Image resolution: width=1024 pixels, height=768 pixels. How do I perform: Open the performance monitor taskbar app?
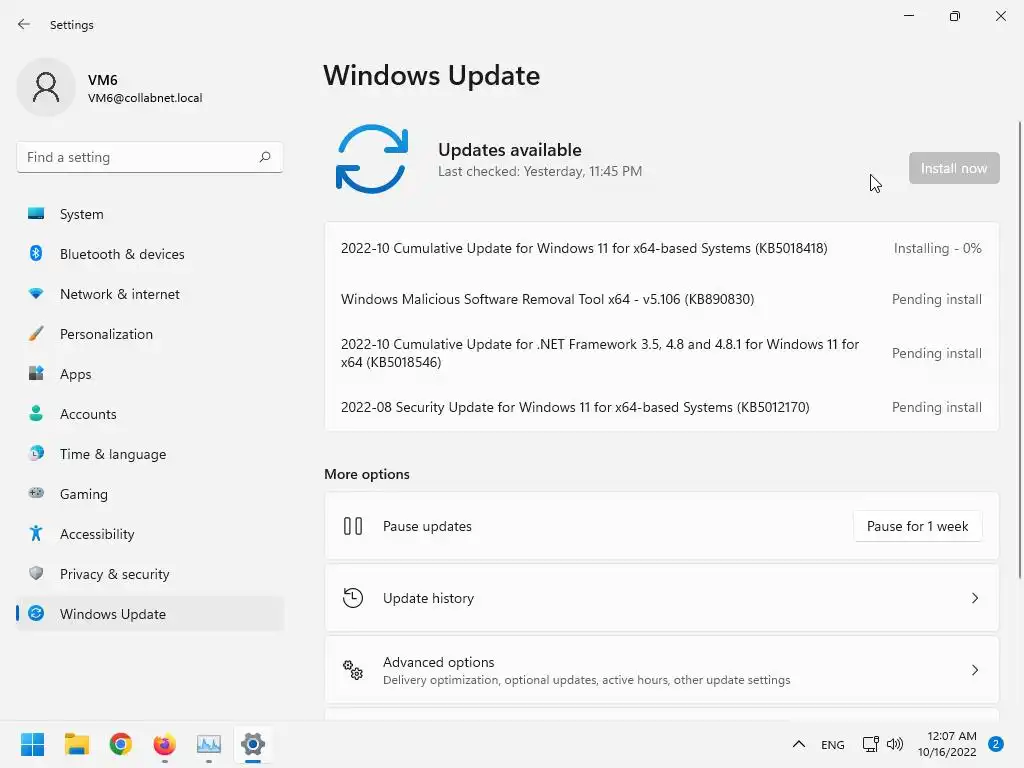(209, 744)
